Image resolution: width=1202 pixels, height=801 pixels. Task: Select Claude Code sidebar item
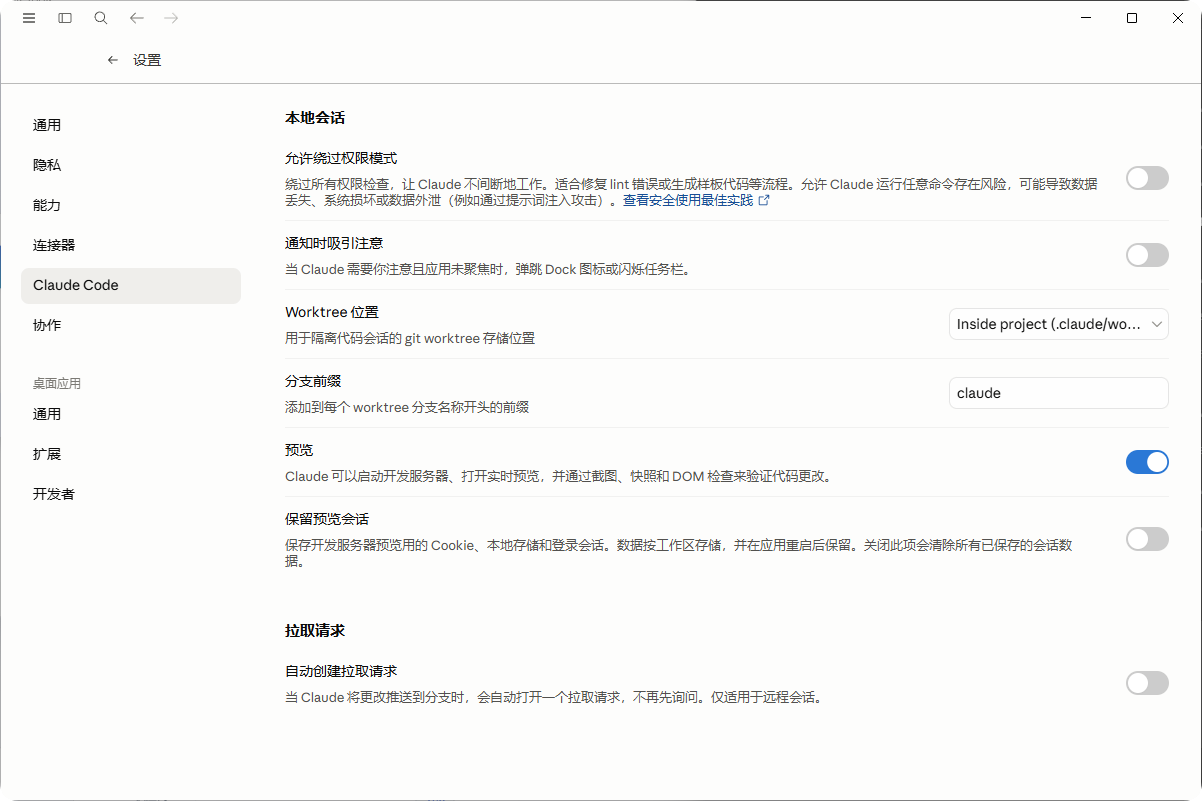[131, 285]
